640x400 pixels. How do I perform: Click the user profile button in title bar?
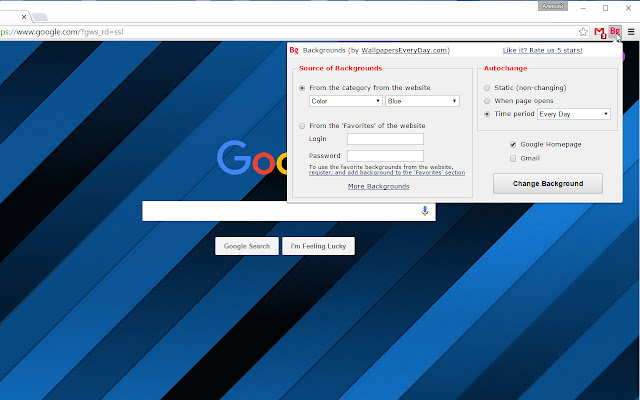[553, 6]
